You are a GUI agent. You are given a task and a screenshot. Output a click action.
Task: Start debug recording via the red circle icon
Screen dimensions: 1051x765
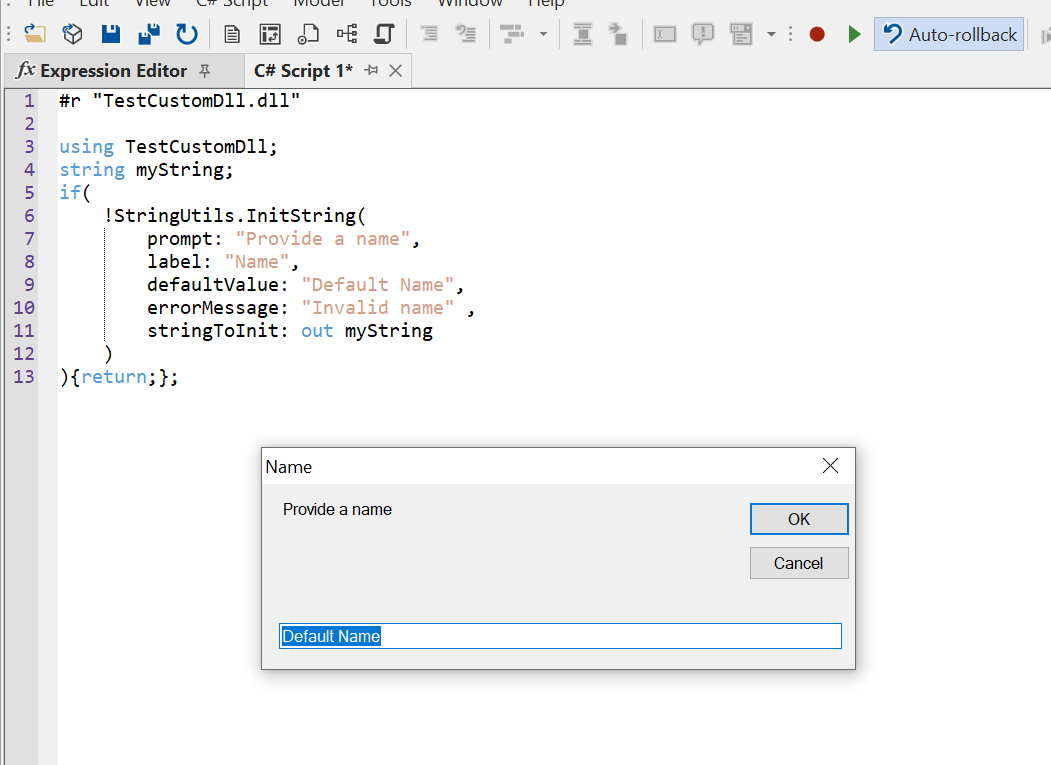tap(816, 33)
